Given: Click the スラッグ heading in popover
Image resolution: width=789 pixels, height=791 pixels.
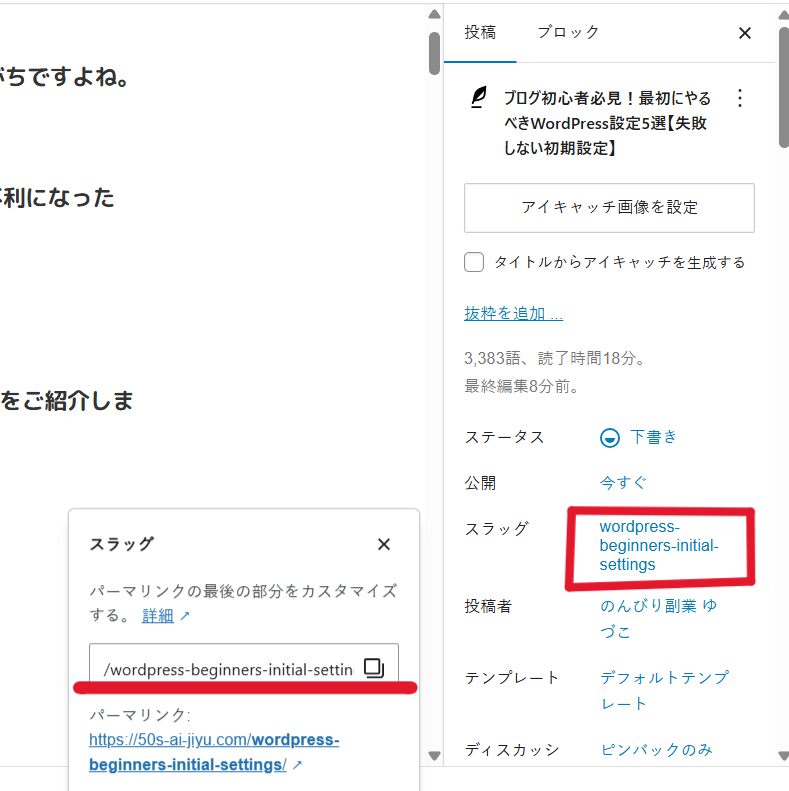Looking at the screenshot, I should tap(122, 544).
